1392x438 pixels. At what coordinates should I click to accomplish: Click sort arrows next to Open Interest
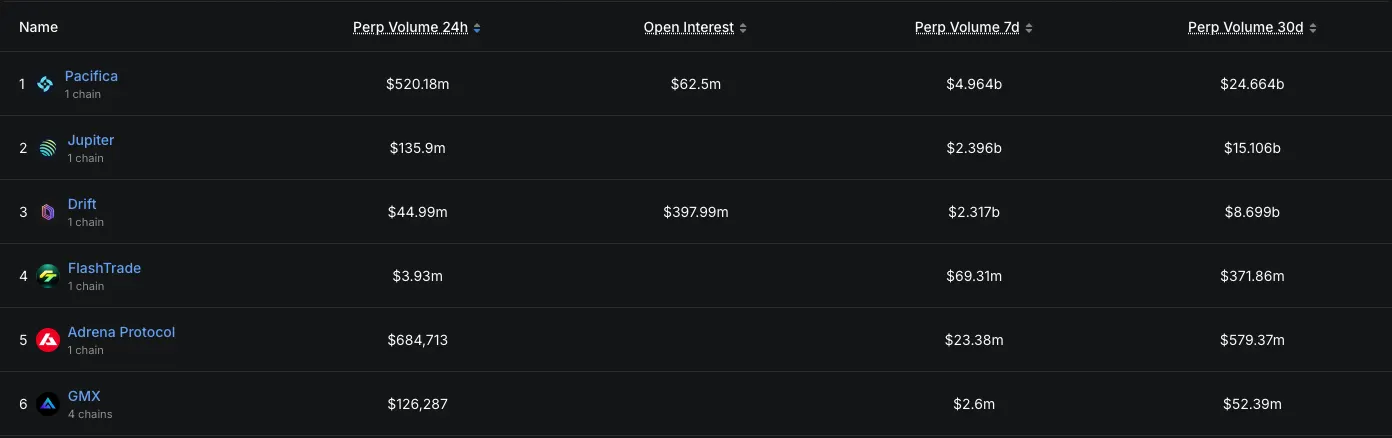coord(743,28)
